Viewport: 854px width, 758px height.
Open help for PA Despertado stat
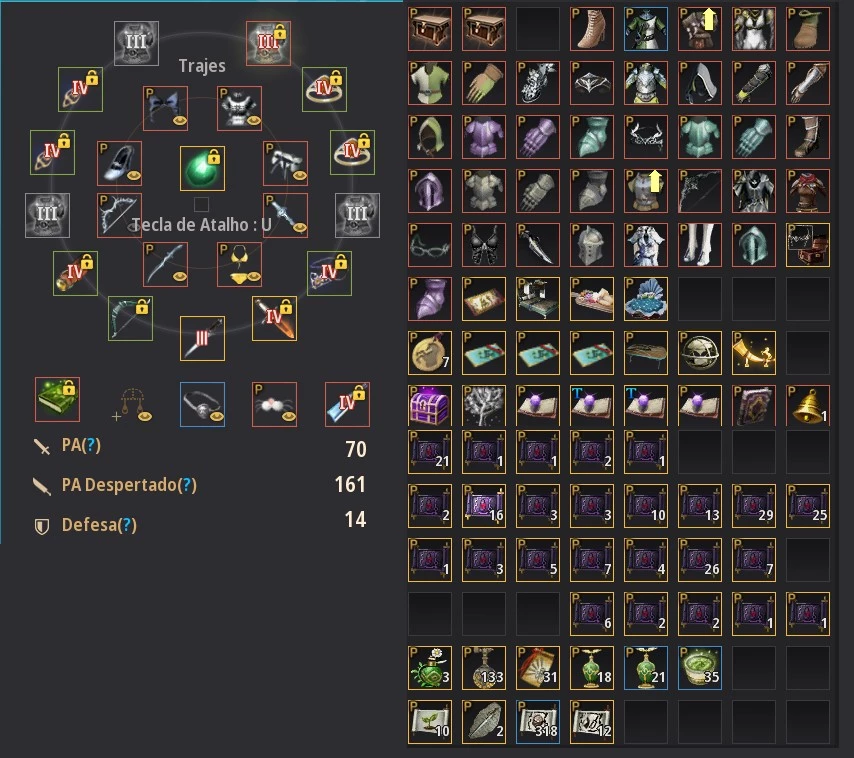(x=187, y=485)
